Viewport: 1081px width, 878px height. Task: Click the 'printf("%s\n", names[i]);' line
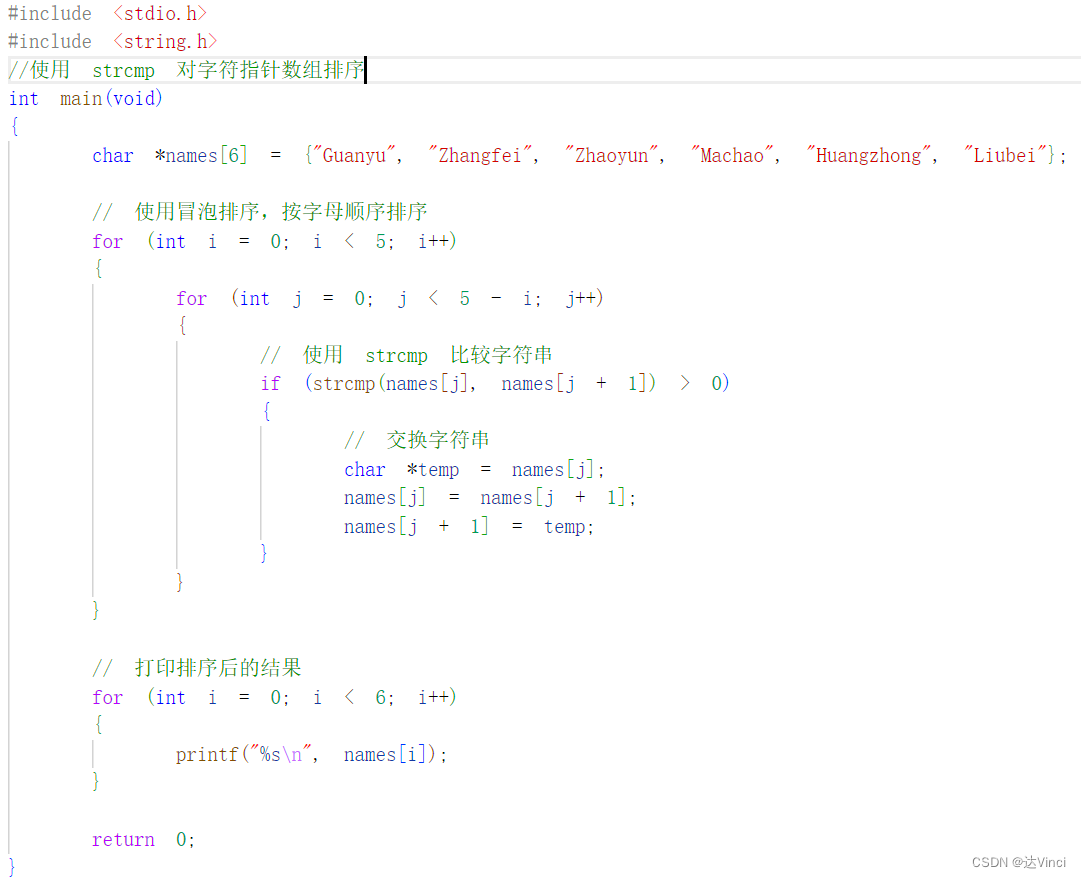(x=312, y=754)
